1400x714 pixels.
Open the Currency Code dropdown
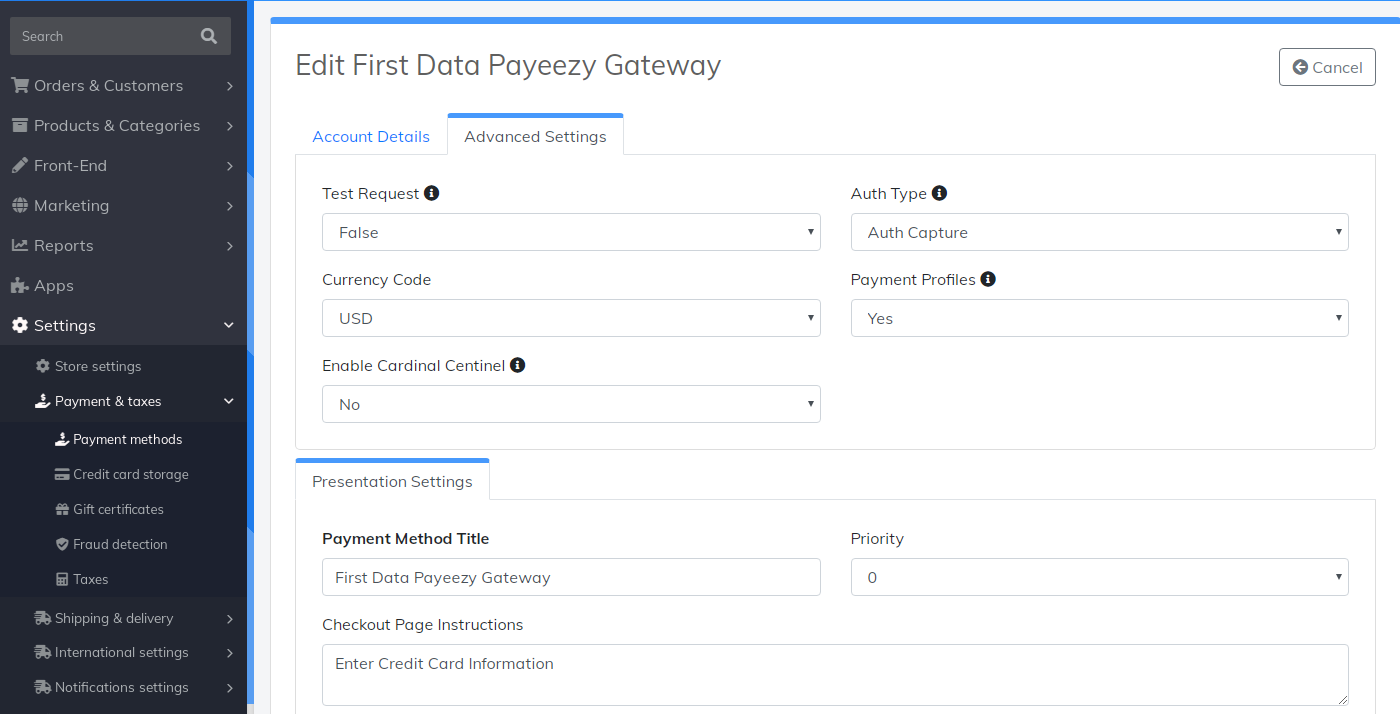571,318
